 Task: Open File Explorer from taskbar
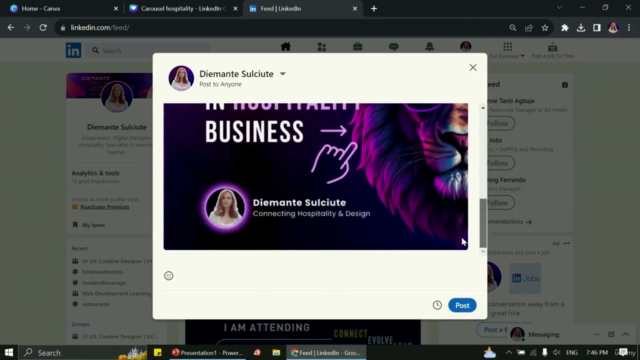276,353
